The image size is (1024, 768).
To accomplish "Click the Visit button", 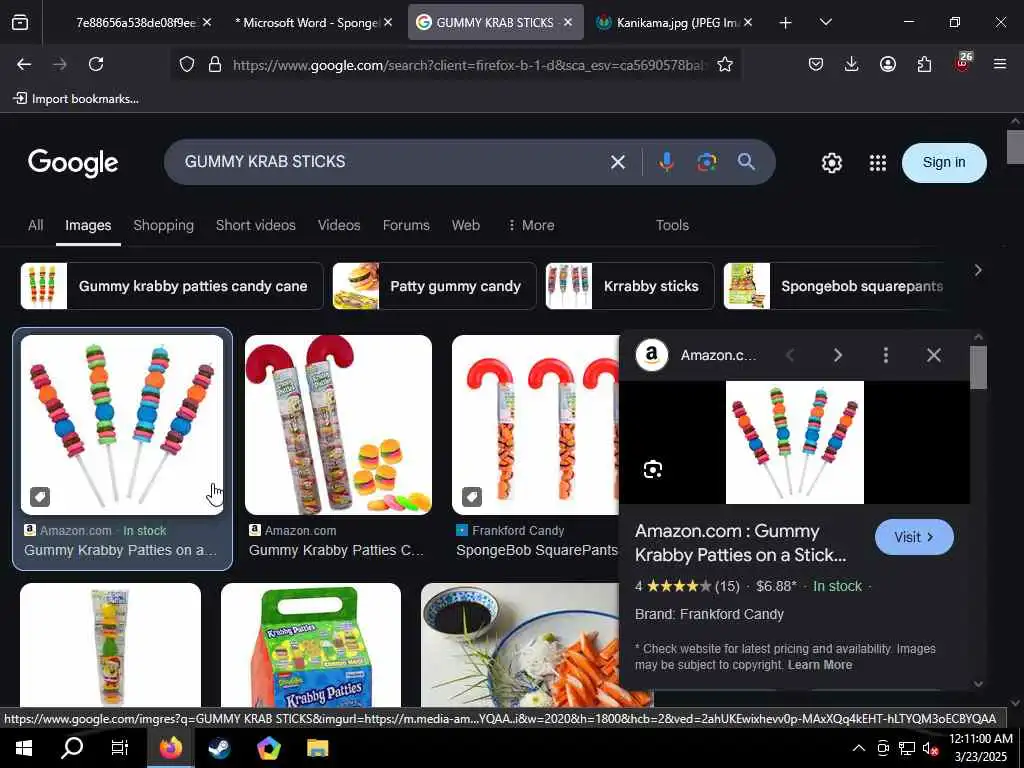I will pos(914,537).
